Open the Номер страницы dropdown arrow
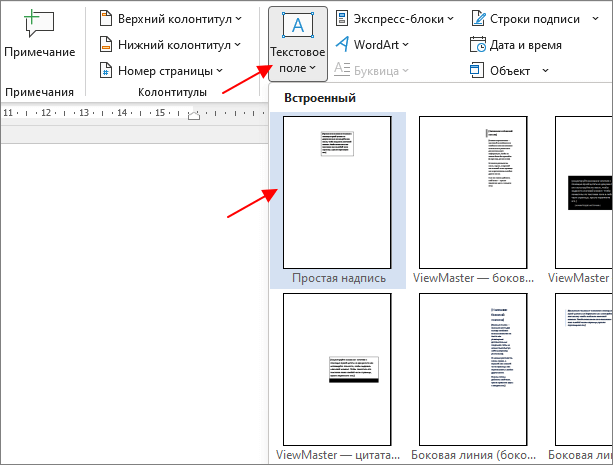The width and height of the screenshot is (613, 465). click(x=219, y=71)
